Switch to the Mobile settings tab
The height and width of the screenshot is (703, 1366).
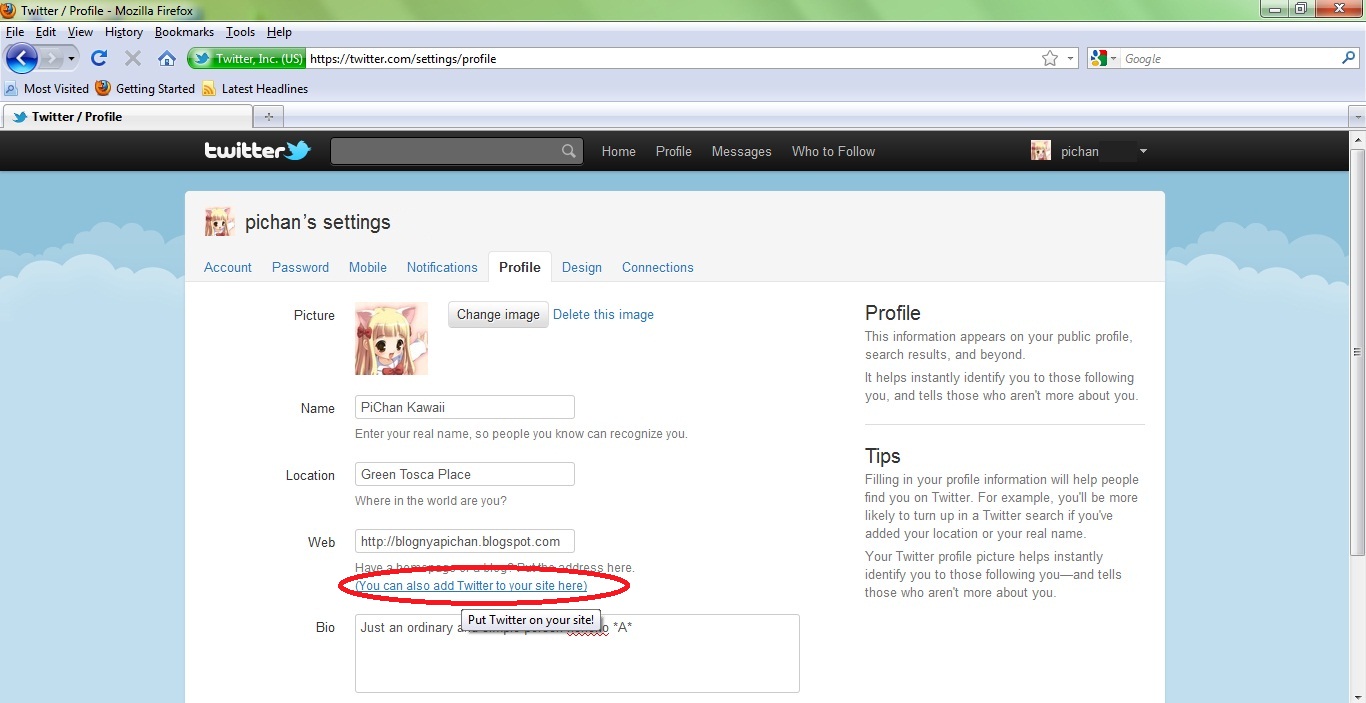(x=368, y=267)
